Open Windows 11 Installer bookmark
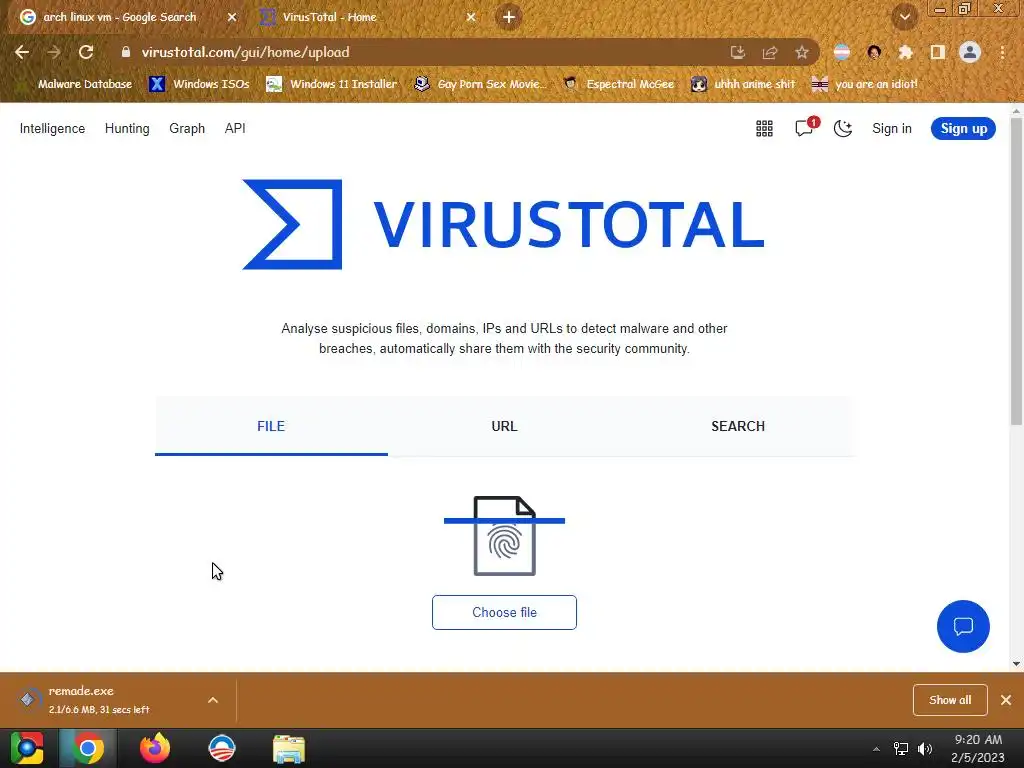The image size is (1024, 768). pos(332,84)
